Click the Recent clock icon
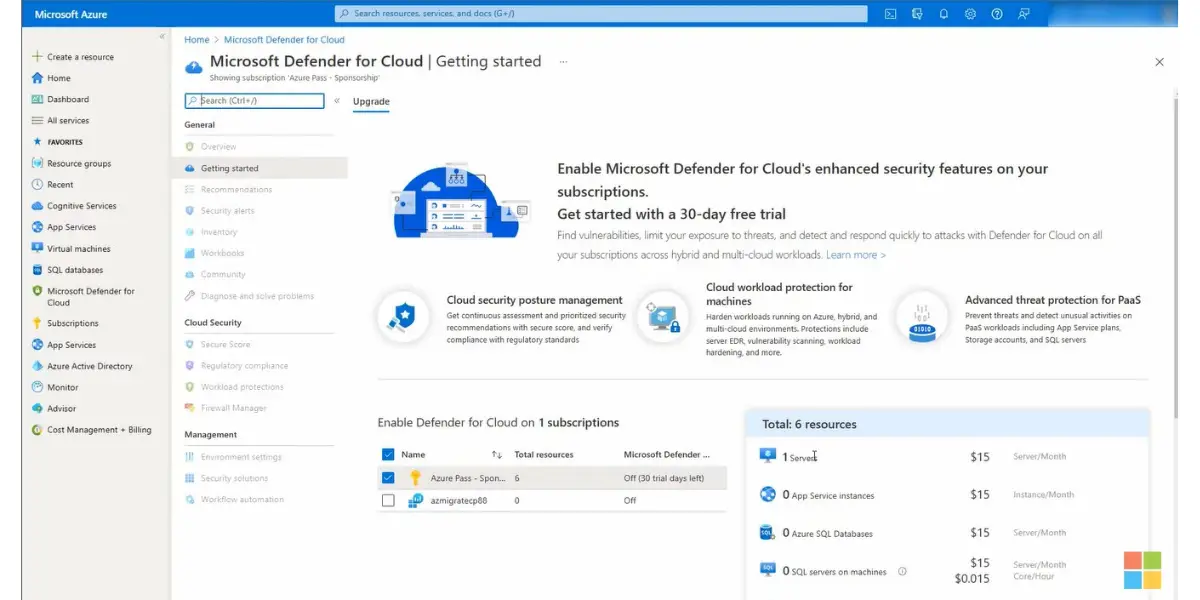 pyautogui.click(x=37, y=184)
